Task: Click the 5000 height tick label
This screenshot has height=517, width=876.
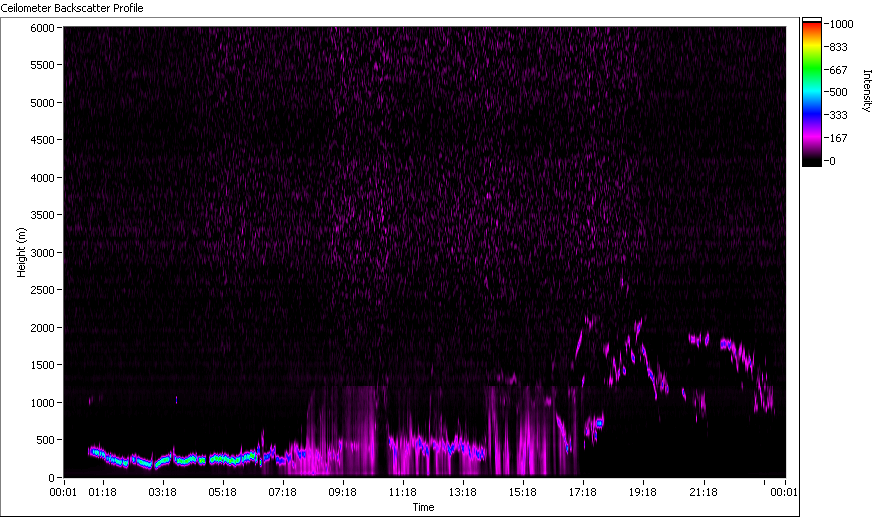Action: [42, 103]
